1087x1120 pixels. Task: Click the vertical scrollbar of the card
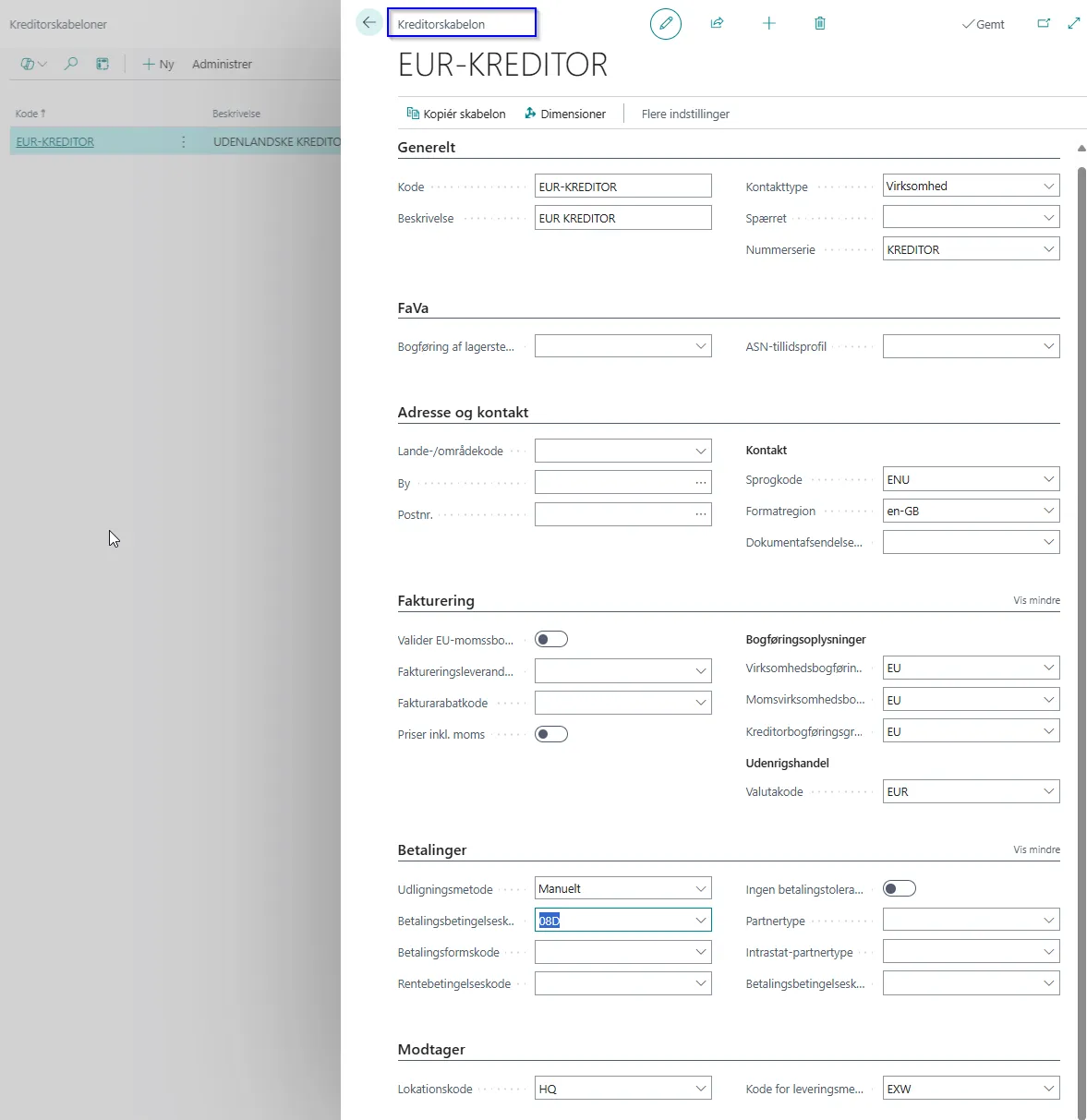click(x=1081, y=554)
